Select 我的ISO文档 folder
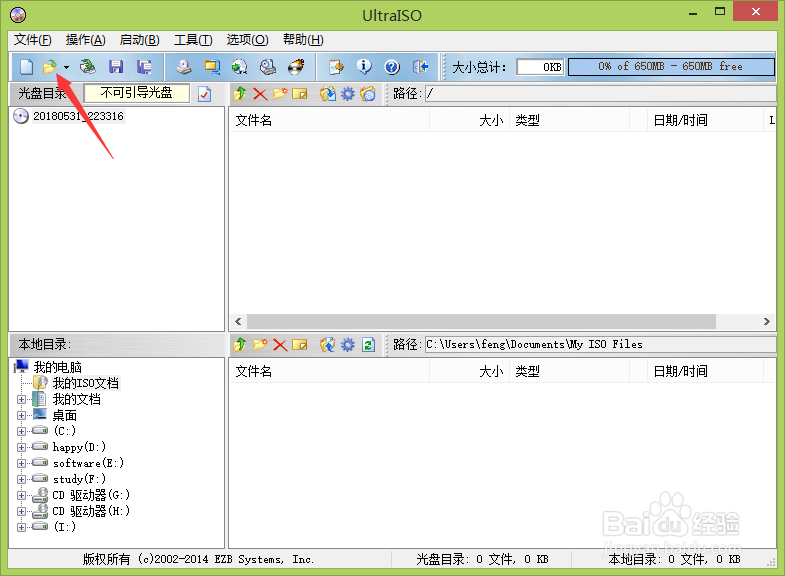The height and width of the screenshot is (576, 785). pos(86,383)
